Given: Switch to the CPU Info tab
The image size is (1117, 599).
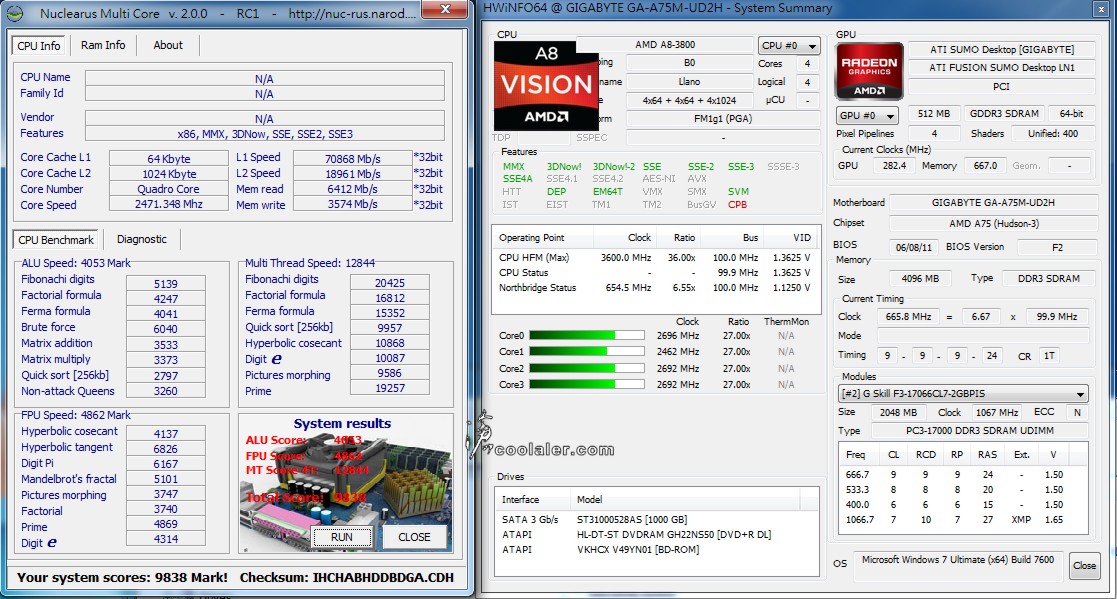Looking at the screenshot, I should pos(39,46).
